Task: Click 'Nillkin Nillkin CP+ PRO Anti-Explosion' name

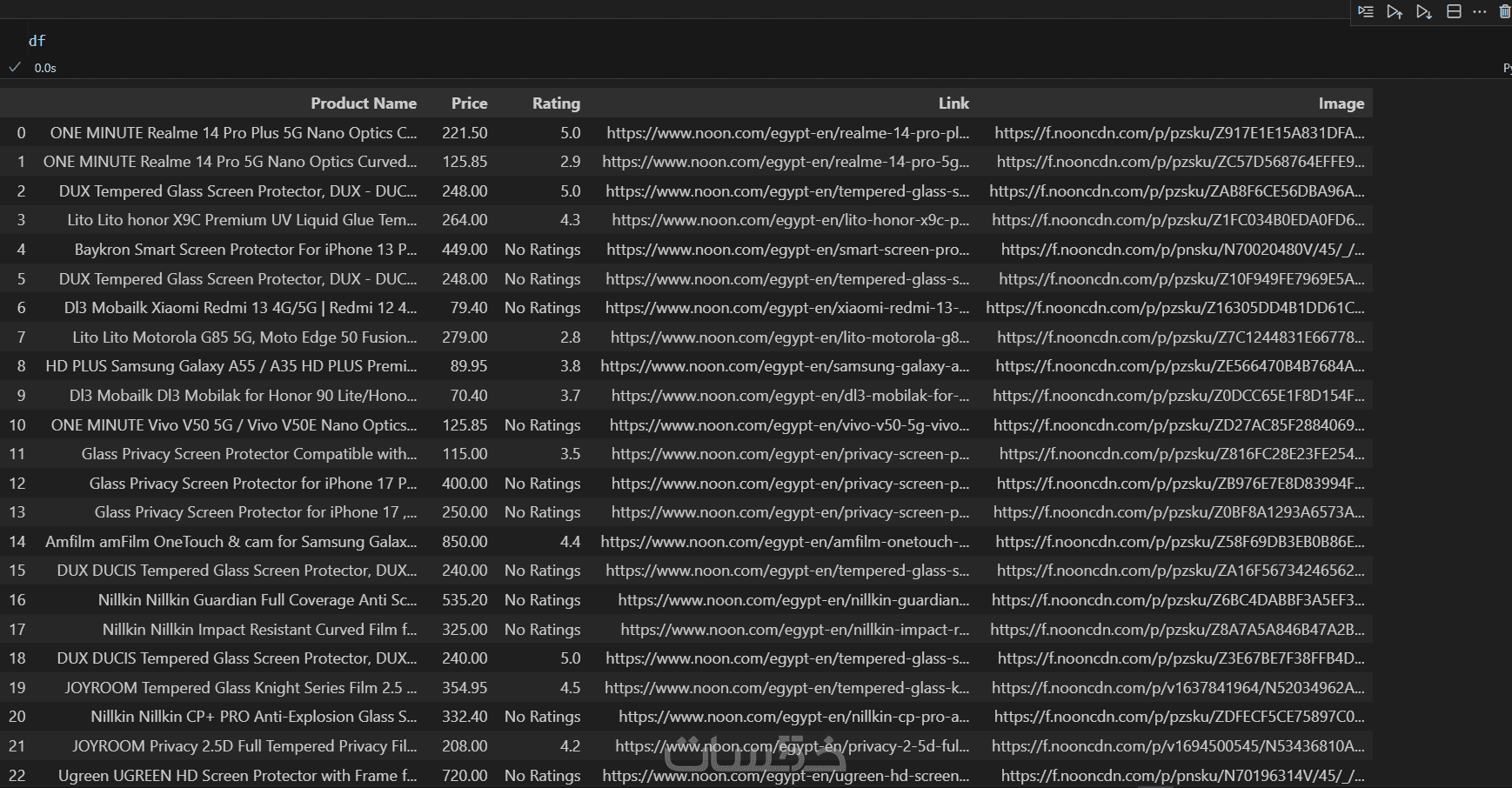Action: pos(254,717)
